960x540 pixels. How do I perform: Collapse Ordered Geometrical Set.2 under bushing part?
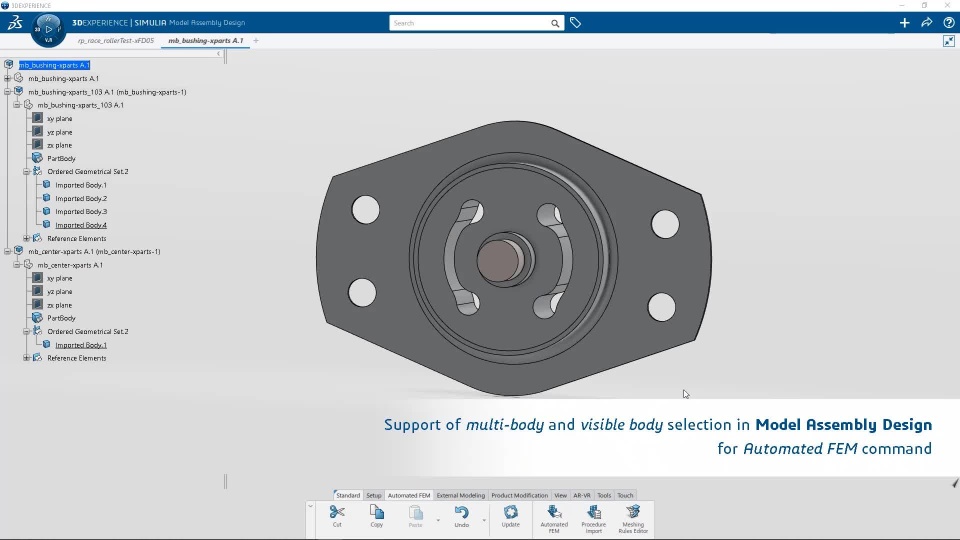click(26, 171)
